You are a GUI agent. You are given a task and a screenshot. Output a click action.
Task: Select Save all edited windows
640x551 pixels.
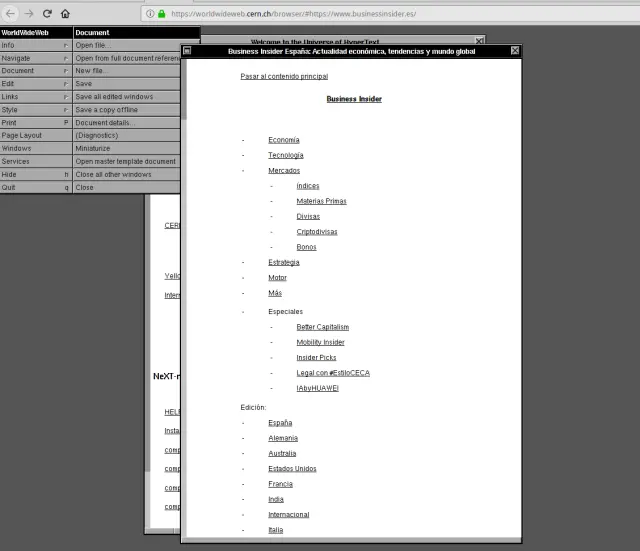(127, 97)
